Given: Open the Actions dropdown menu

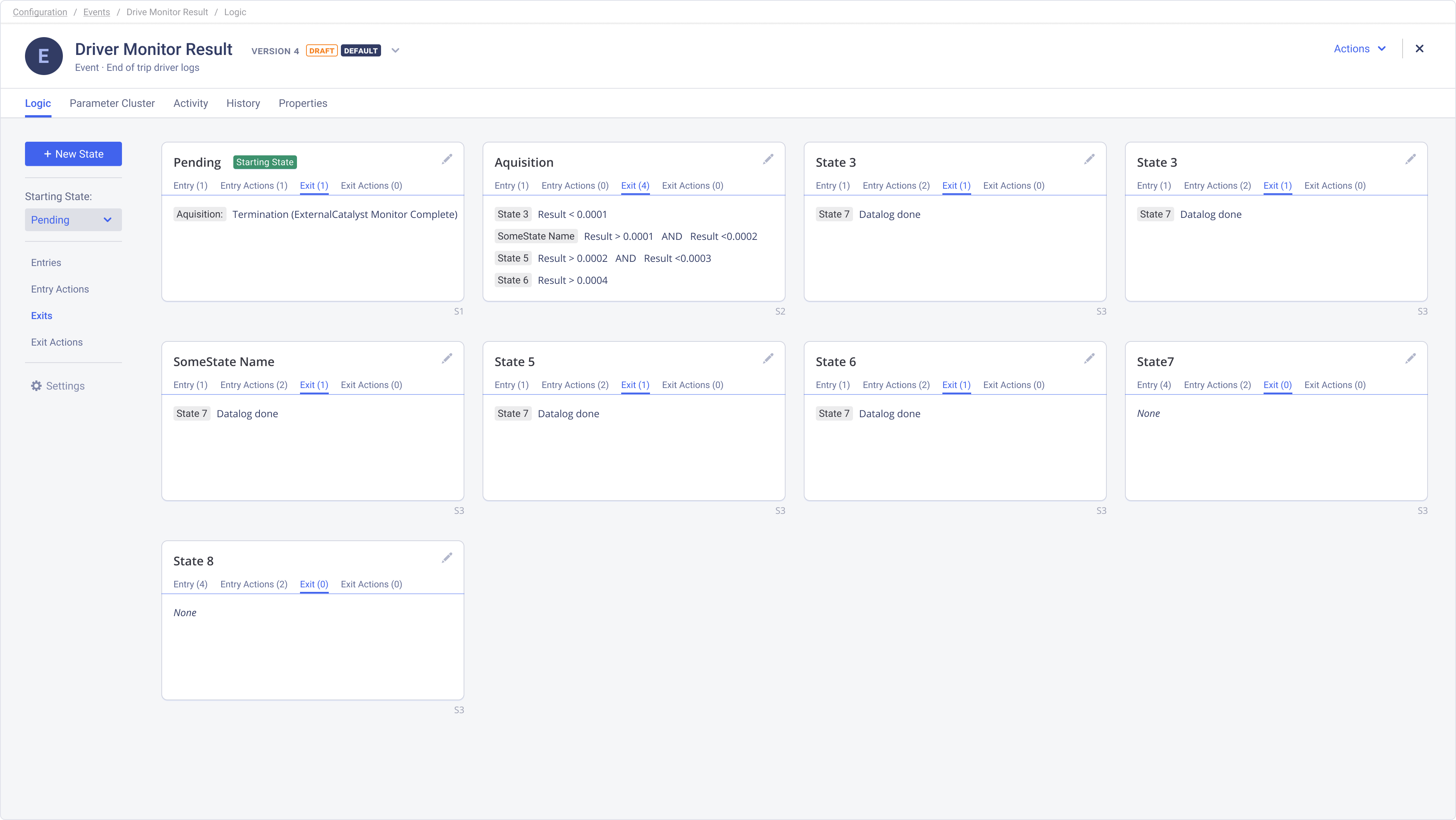Looking at the screenshot, I should (1359, 49).
